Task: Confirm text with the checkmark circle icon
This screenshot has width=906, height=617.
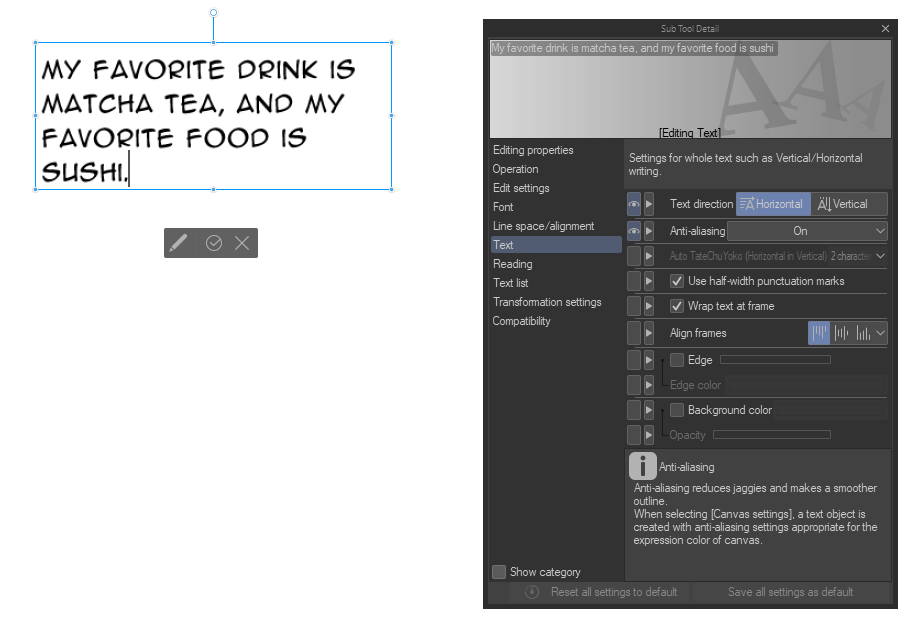Action: pyautogui.click(x=214, y=243)
